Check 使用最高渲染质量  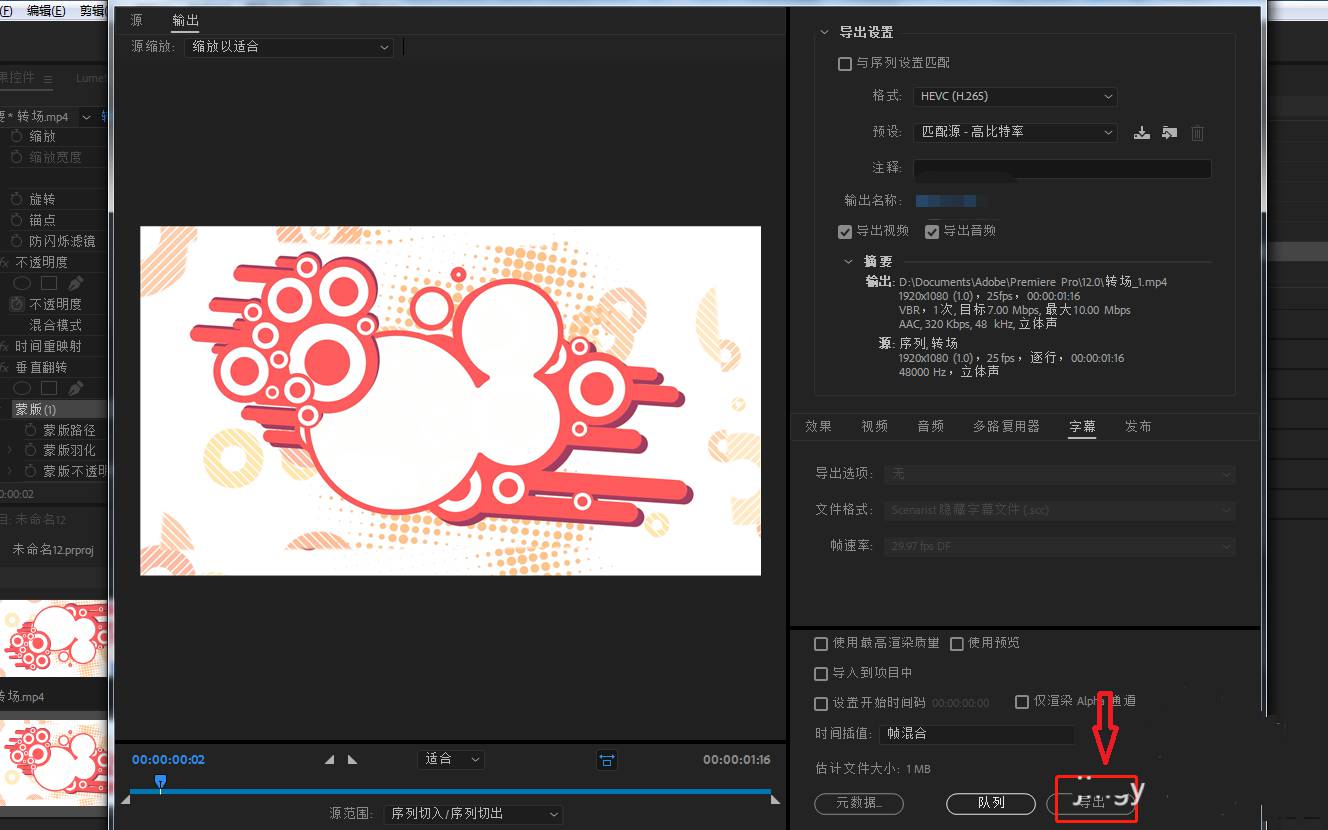[x=821, y=643]
